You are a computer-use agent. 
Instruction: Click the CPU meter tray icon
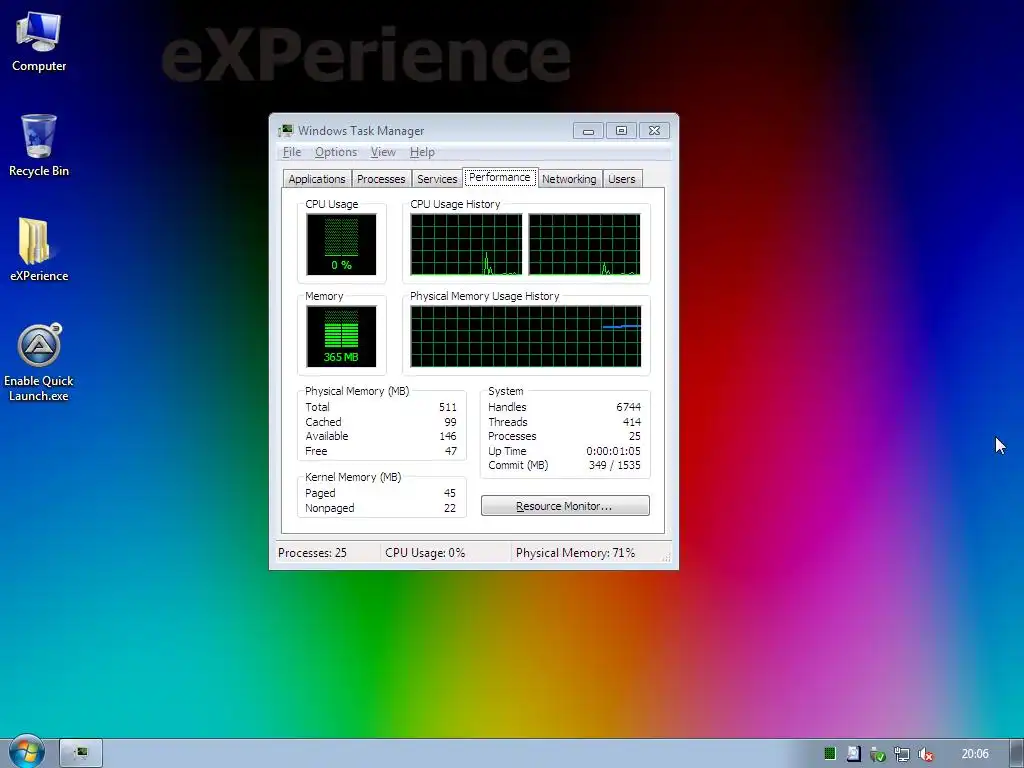tap(829, 754)
